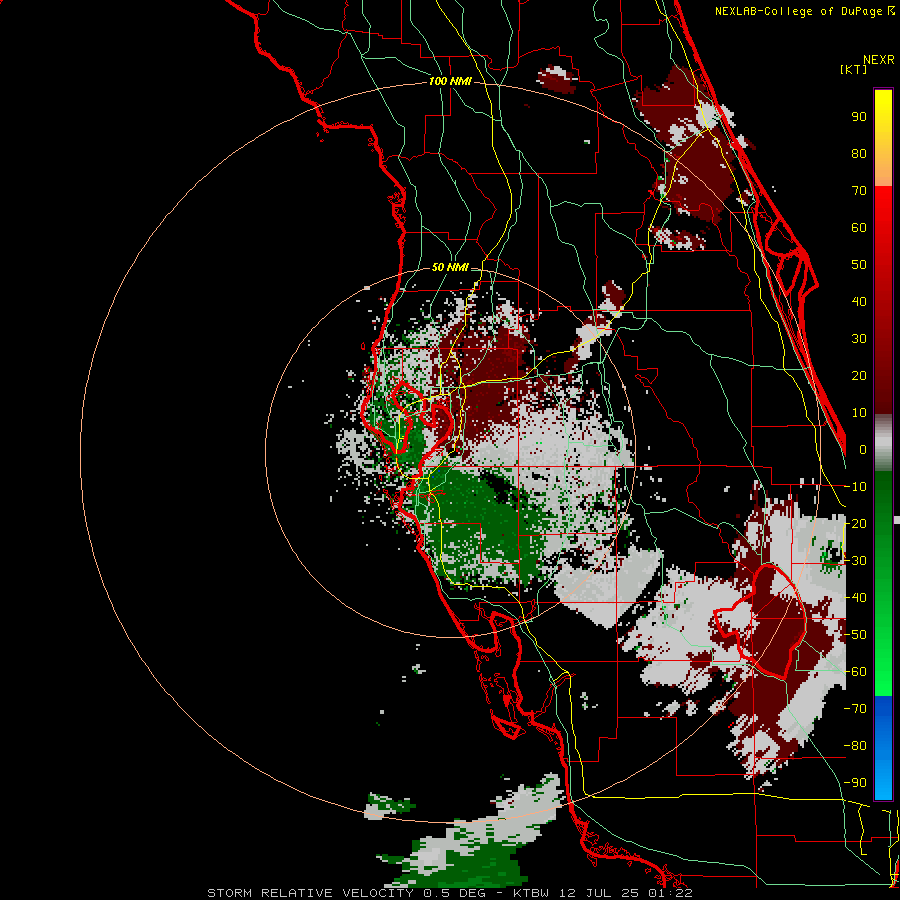Pick the dark maroon segment near 20 on the scale

pos(883,376)
